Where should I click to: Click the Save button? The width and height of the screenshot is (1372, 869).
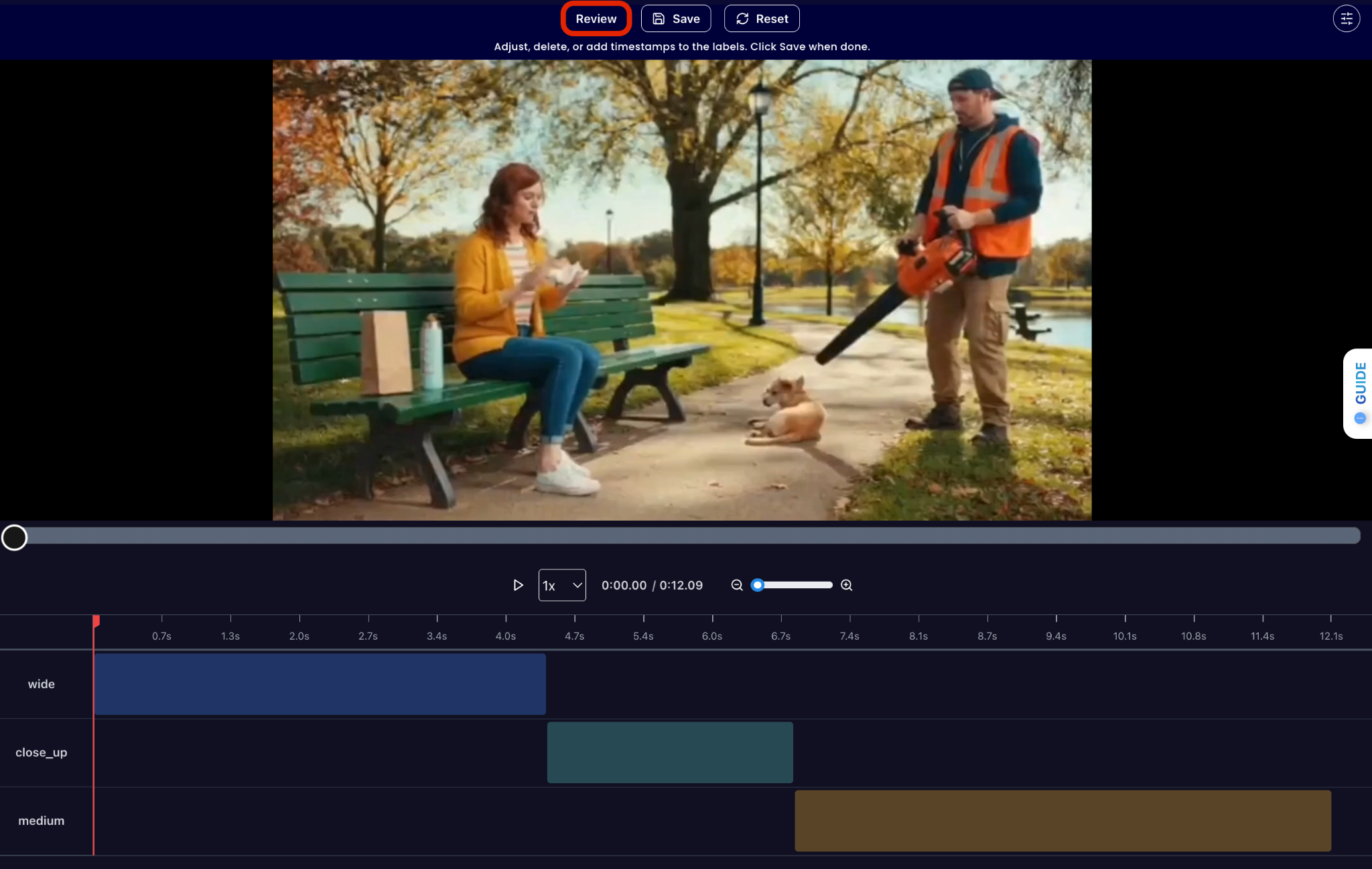point(676,19)
